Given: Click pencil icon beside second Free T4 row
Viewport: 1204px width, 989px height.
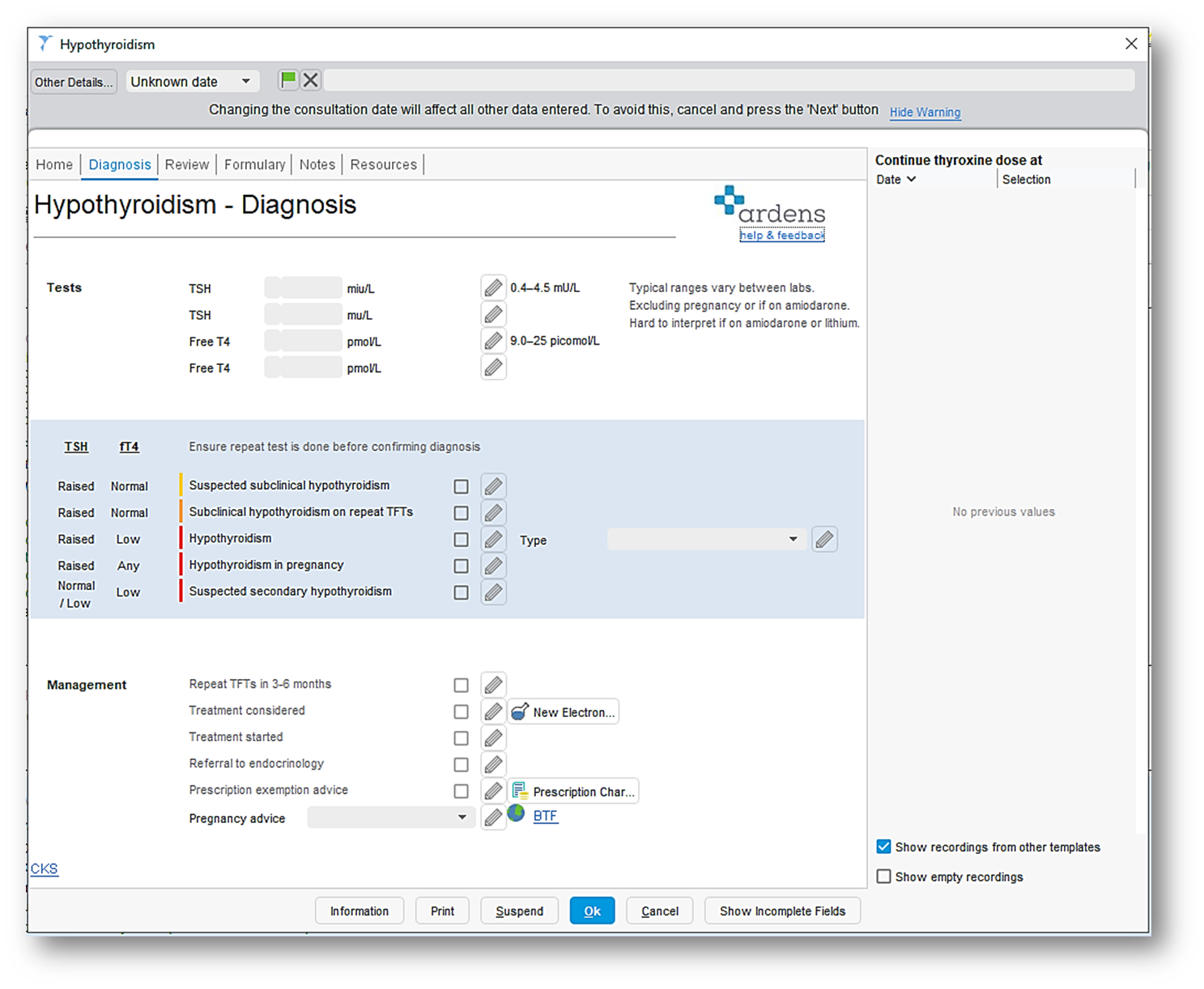Looking at the screenshot, I should point(493,367).
